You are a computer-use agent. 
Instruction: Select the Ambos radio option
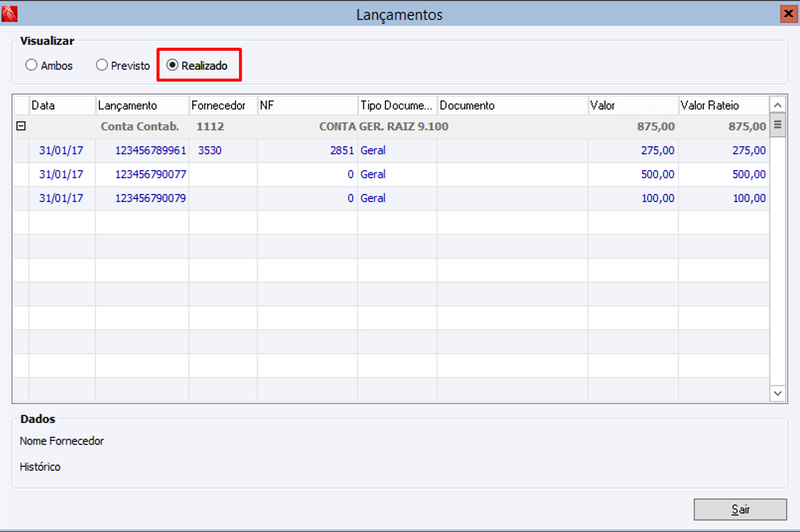[49, 65]
